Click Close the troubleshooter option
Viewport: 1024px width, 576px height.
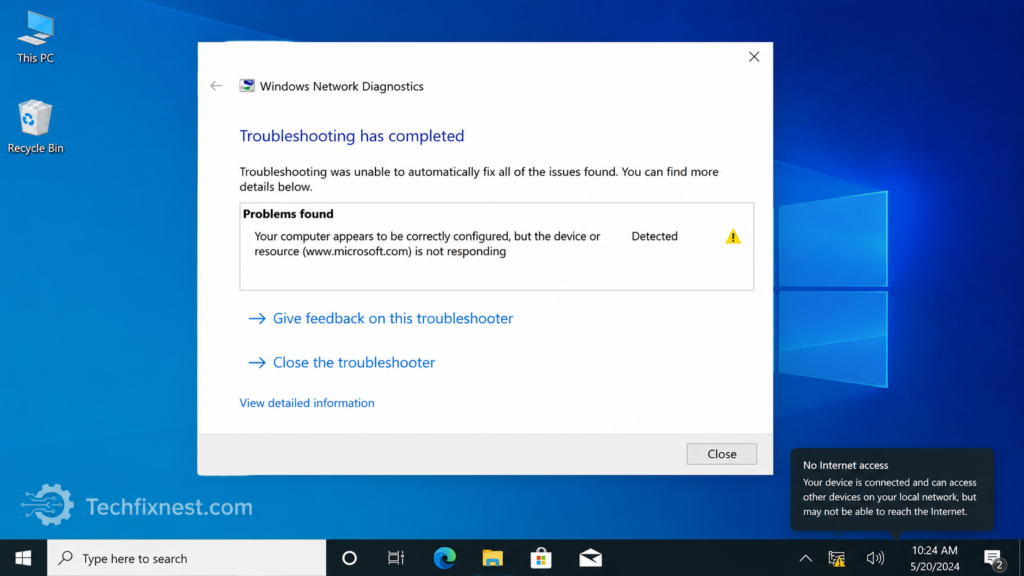tap(342, 362)
